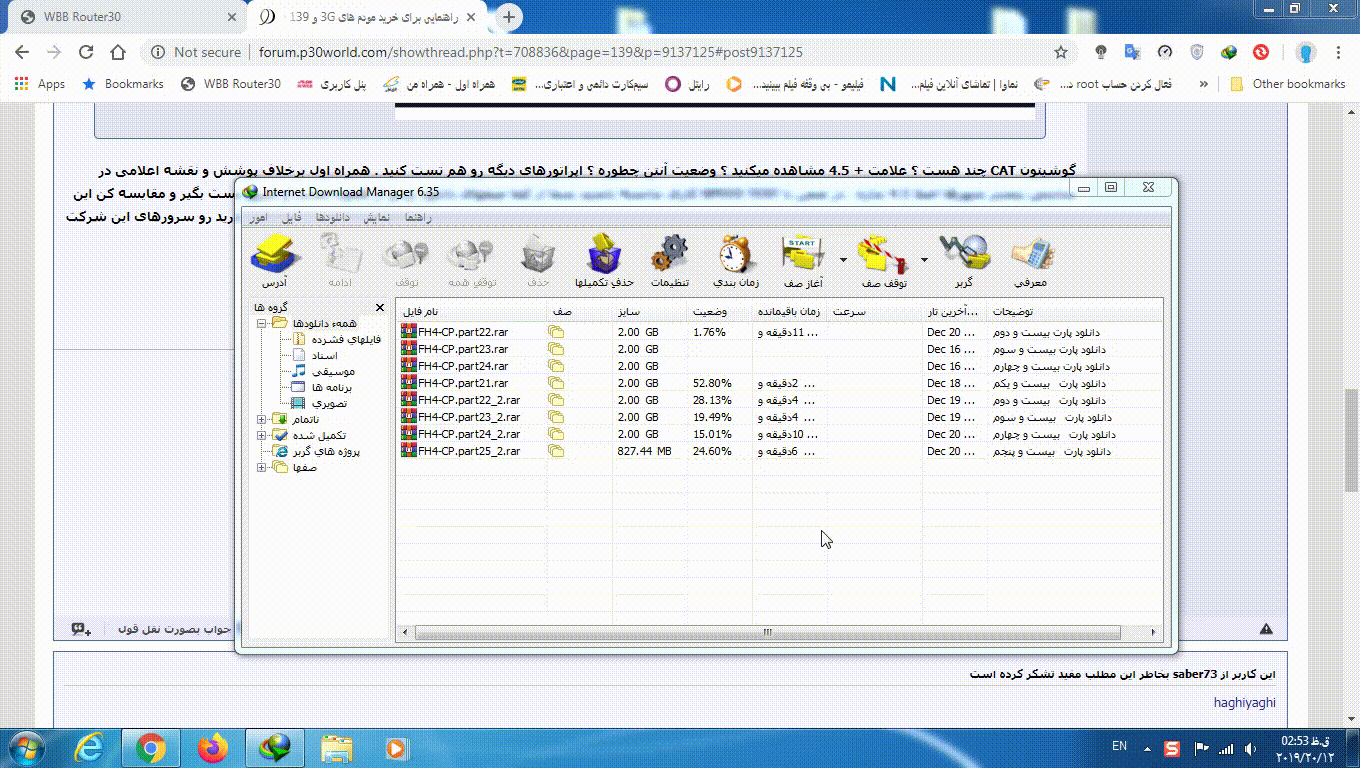The height and width of the screenshot is (768, 1360).
Task: Open dropdown arrow next to آغاز صف
Action: [x=842, y=259]
